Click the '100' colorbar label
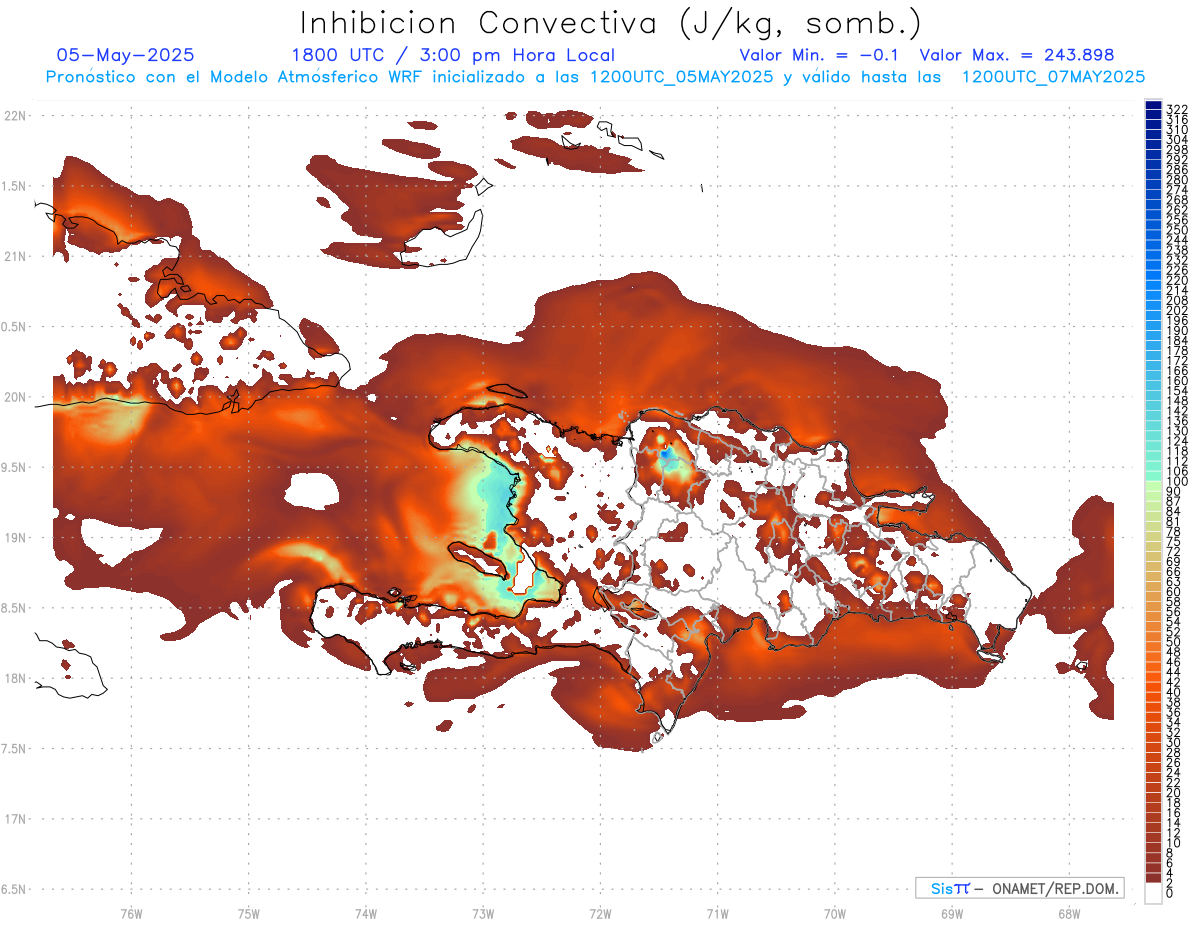Viewport: 1200px width, 927px height. pyautogui.click(x=1176, y=482)
